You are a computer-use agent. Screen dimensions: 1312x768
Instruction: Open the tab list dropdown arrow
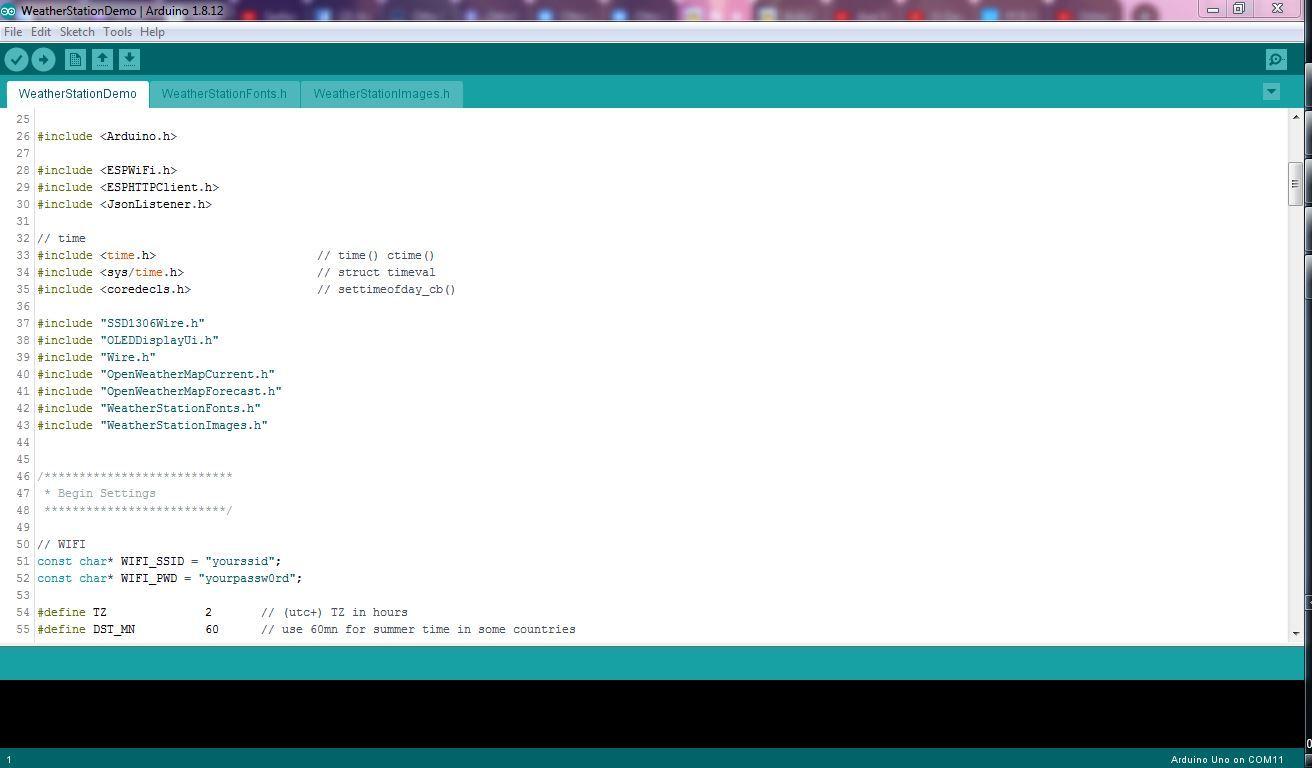1270,91
